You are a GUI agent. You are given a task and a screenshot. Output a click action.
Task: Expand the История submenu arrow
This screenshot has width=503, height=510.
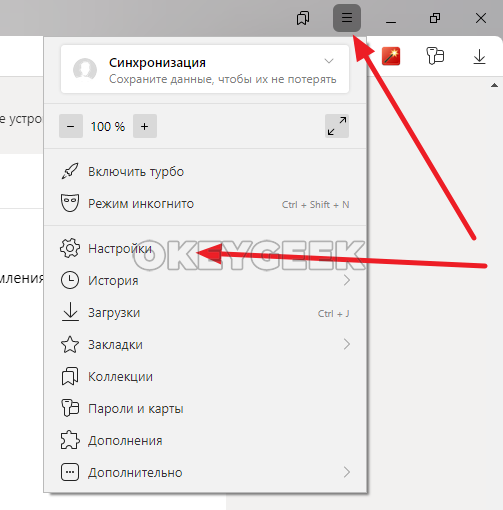click(x=347, y=280)
